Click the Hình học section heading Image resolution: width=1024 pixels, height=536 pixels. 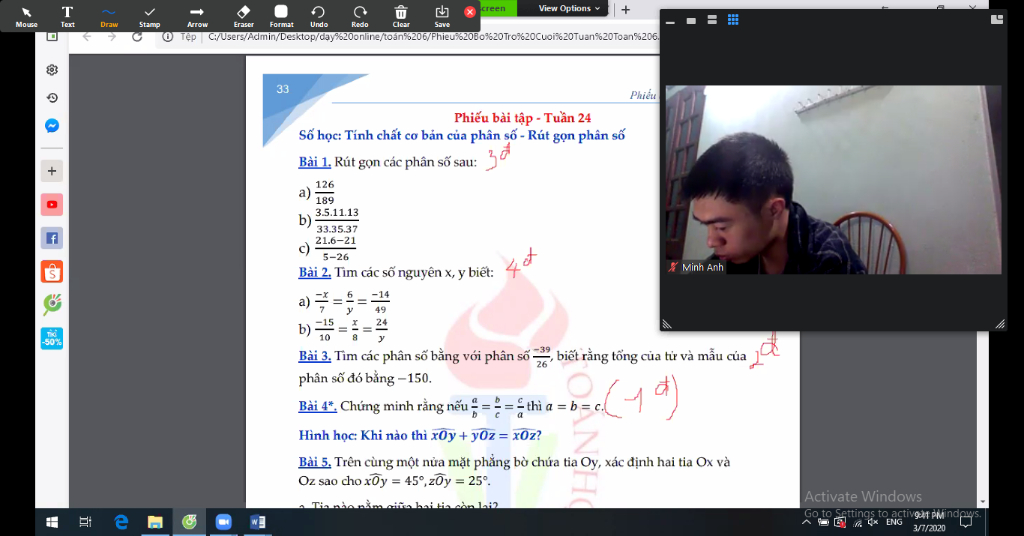[x=420, y=435]
